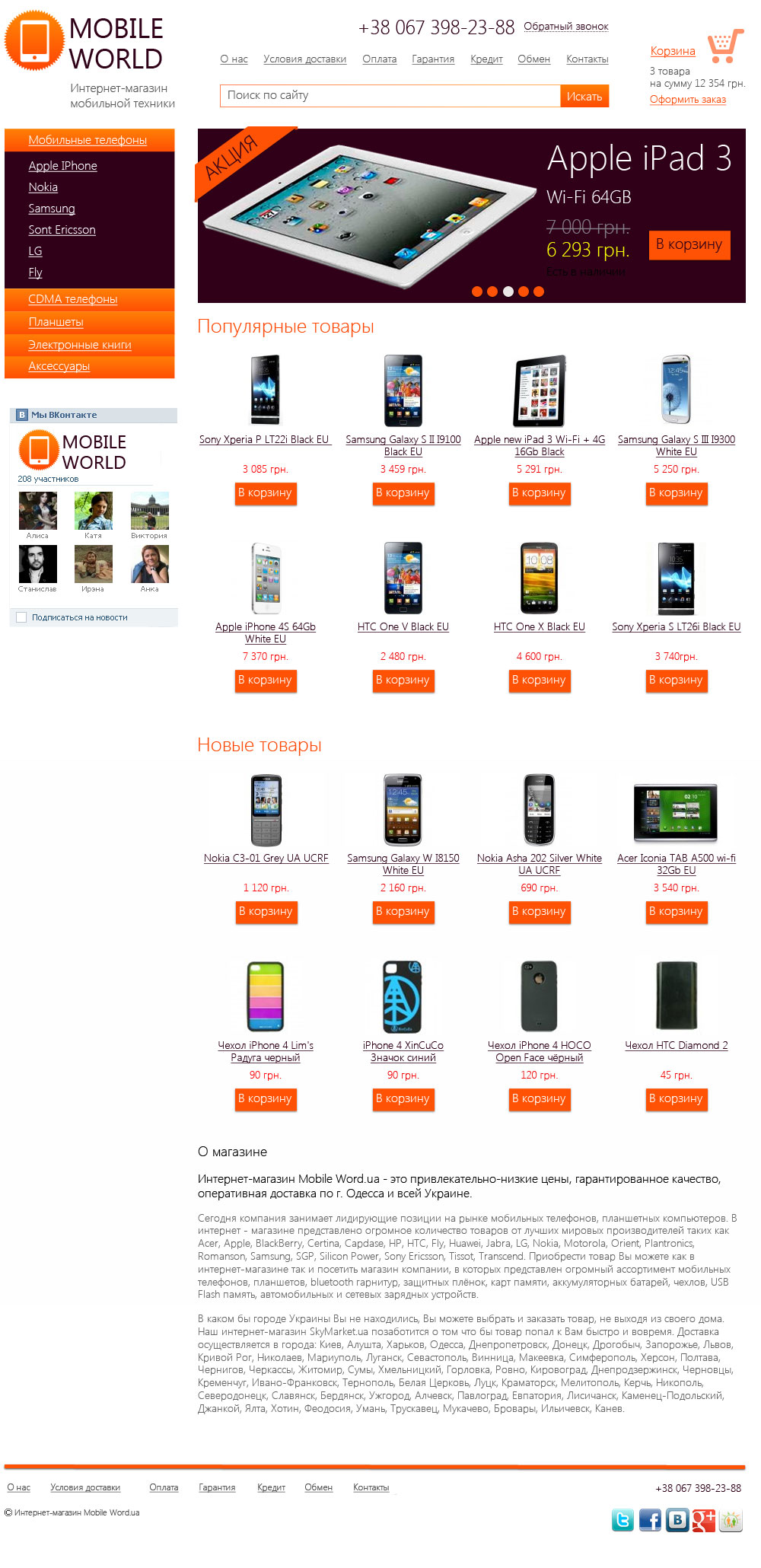Open the VKontakte icon in footer

pos(677,1520)
